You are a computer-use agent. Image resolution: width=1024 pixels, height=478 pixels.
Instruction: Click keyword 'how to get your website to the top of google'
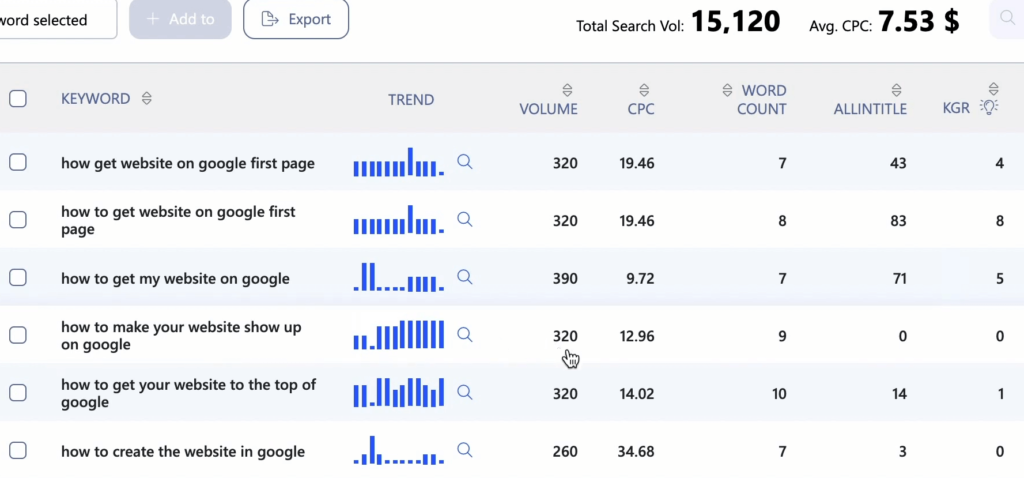[x=188, y=393]
